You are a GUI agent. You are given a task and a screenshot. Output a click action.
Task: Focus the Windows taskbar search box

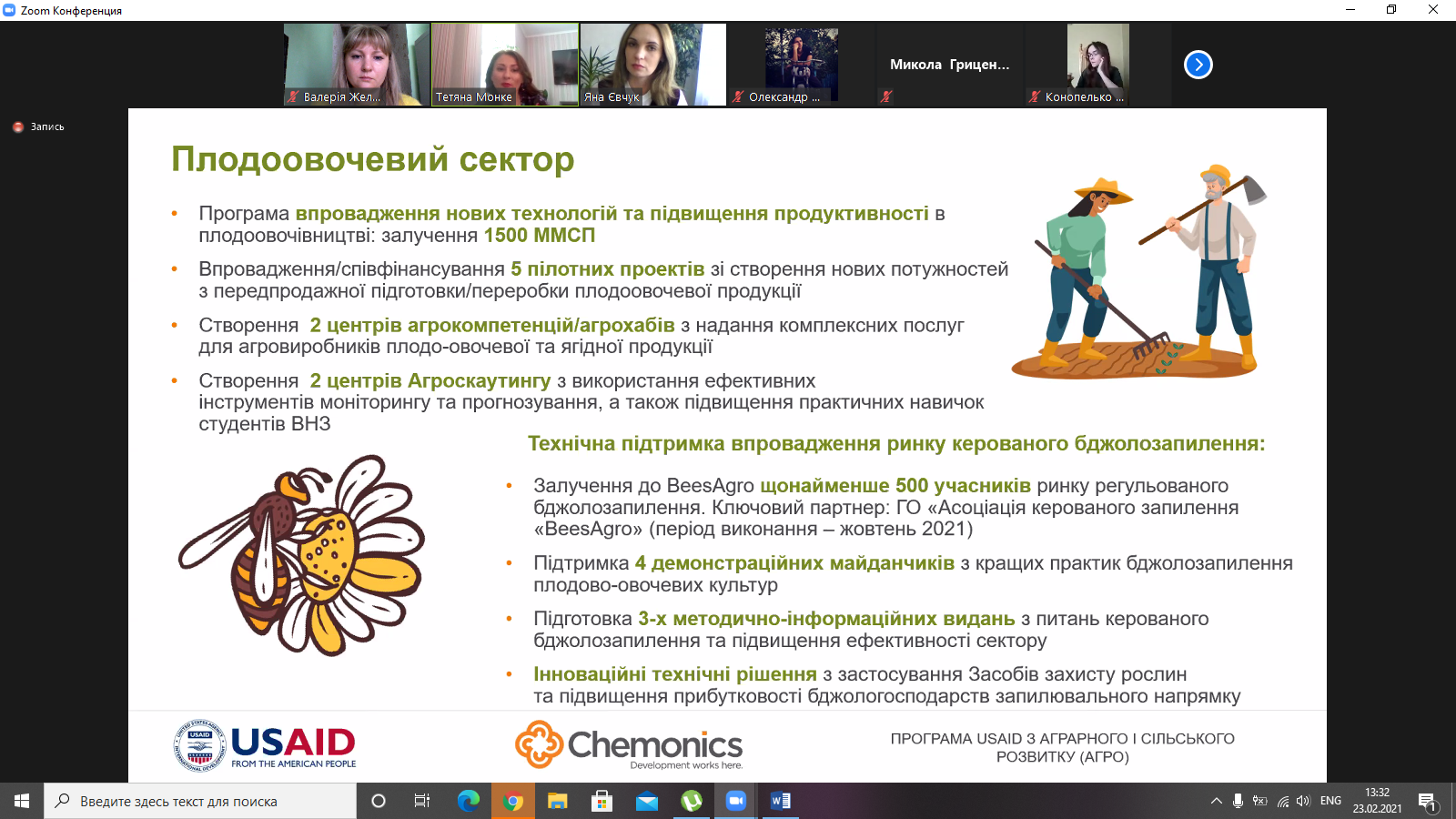(200, 801)
